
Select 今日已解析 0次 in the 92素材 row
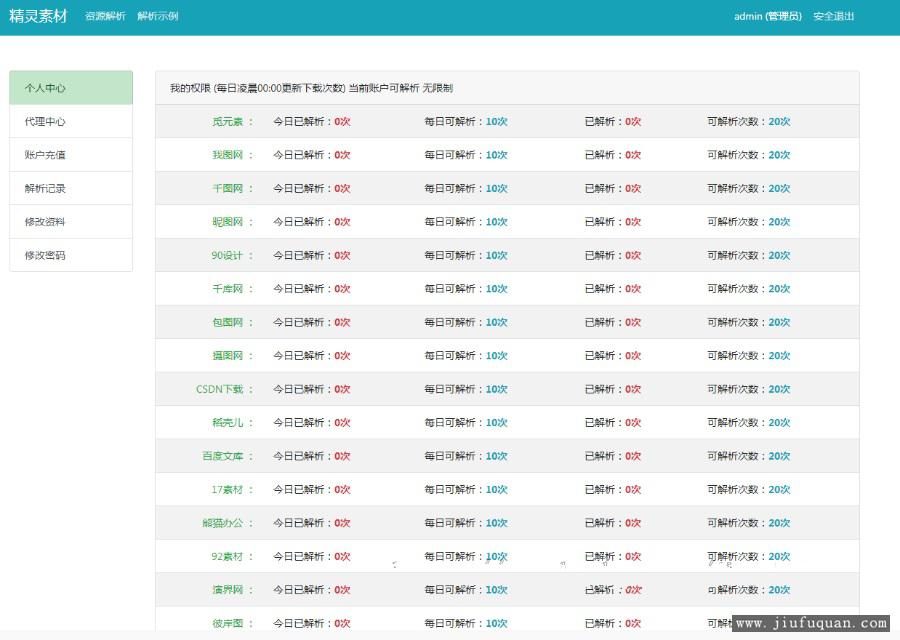tap(312, 556)
